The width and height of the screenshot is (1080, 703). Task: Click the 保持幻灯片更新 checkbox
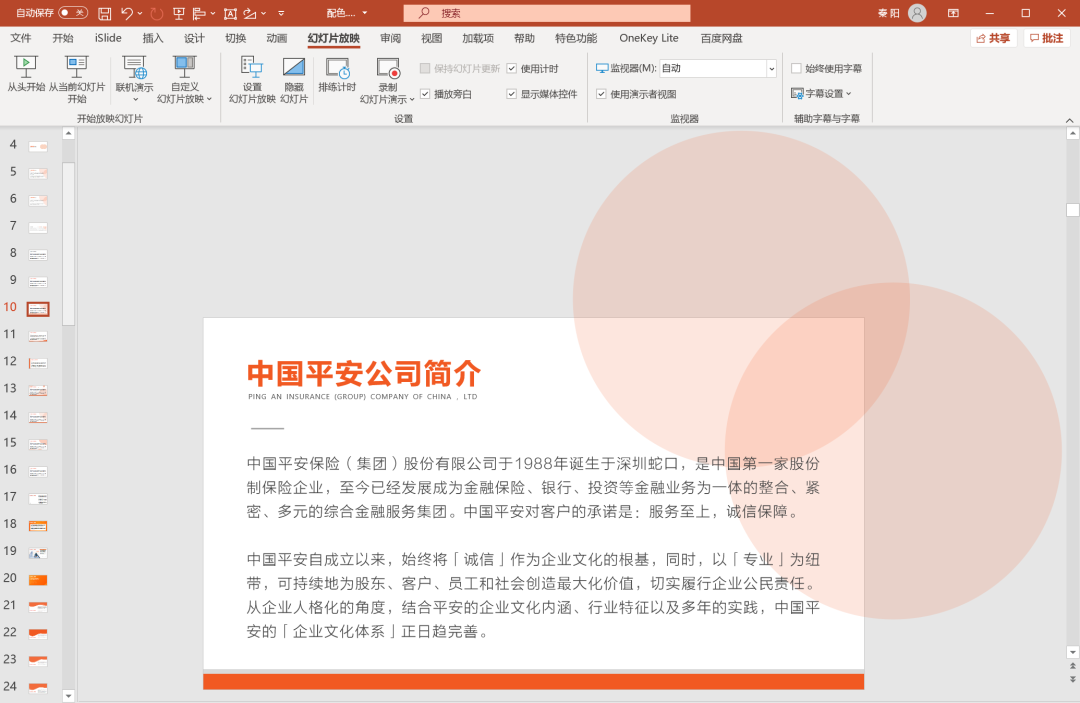[x=425, y=68]
